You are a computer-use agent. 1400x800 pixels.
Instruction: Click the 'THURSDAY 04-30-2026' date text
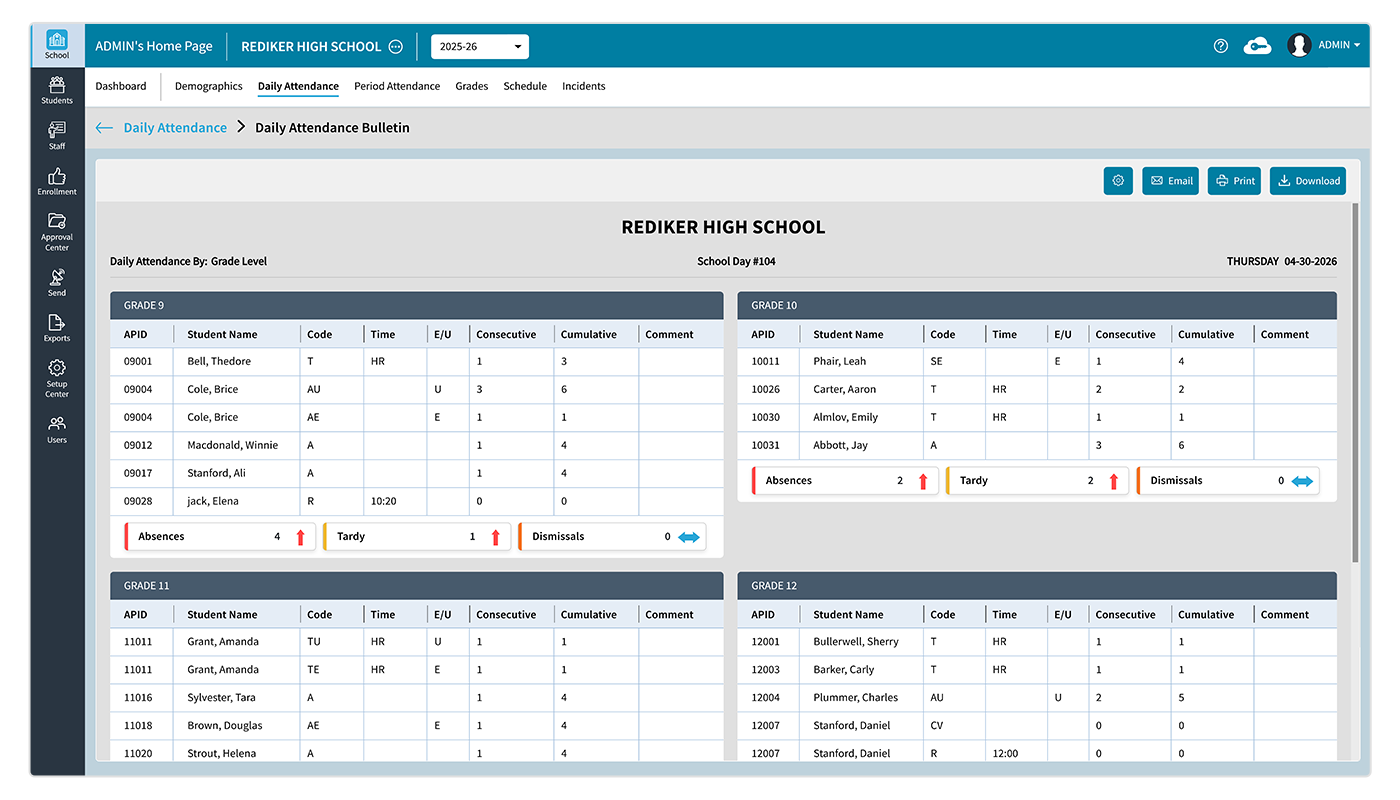click(x=1282, y=261)
